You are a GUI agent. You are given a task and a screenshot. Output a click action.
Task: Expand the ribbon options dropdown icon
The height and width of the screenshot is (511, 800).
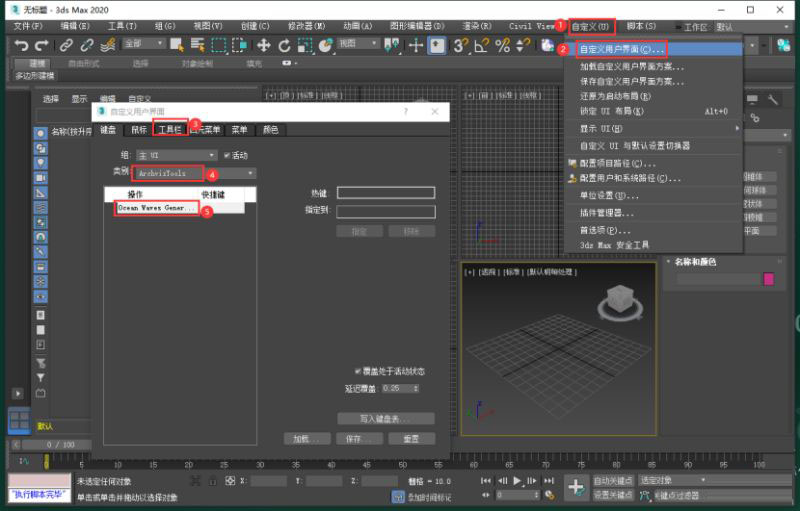point(289,63)
